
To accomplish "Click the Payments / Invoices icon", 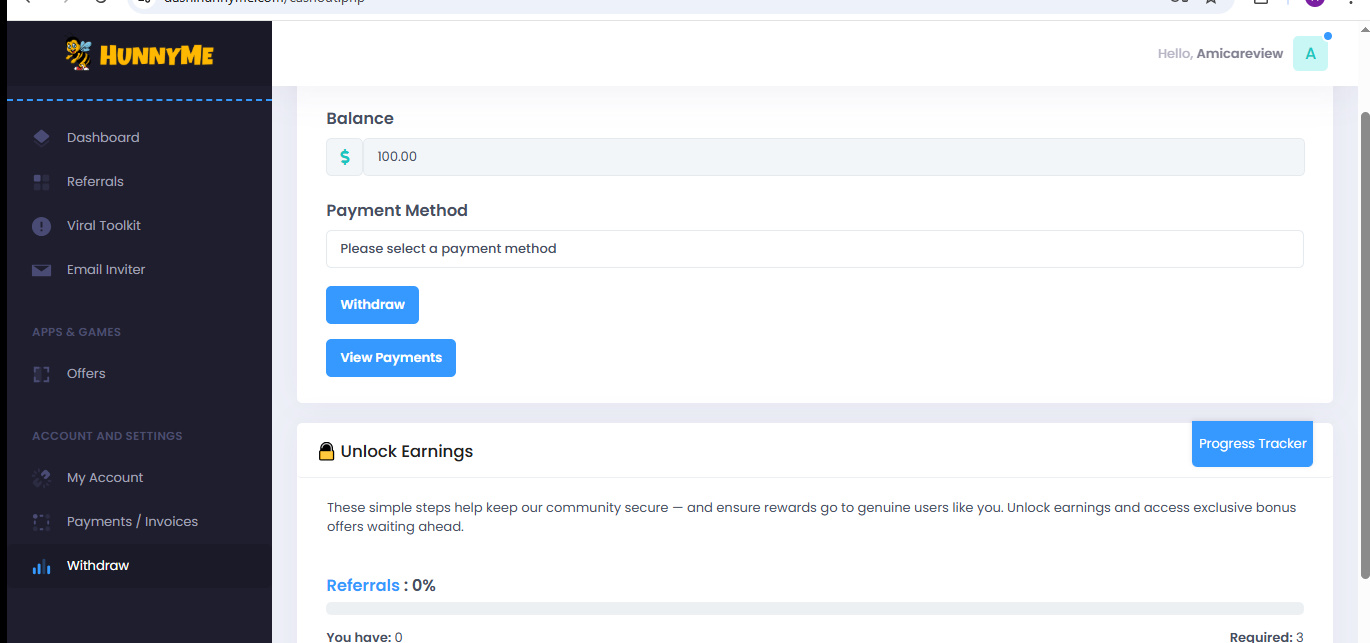I will point(41,522).
